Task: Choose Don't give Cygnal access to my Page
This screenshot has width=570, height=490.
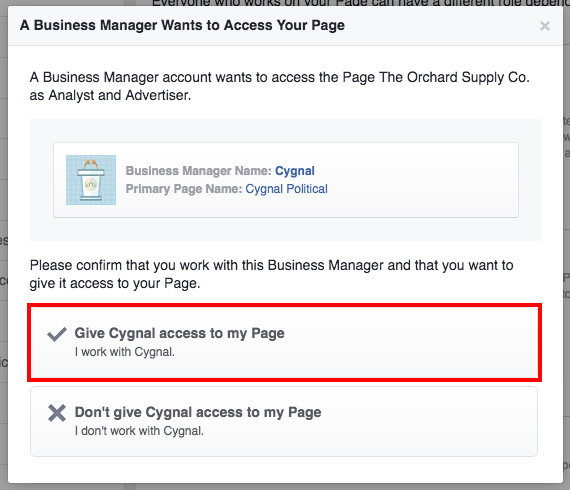Action: (x=284, y=421)
